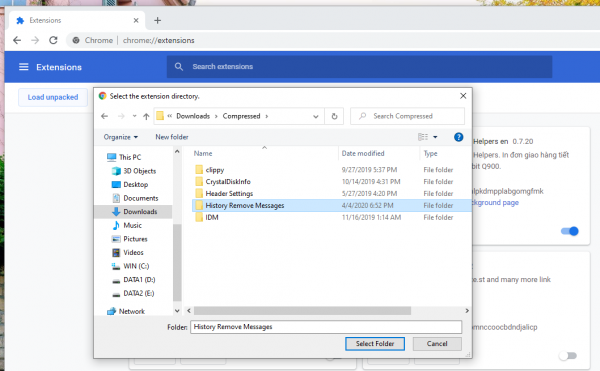Close the Select extension directory dialog
600x371 pixels.
pos(463,96)
